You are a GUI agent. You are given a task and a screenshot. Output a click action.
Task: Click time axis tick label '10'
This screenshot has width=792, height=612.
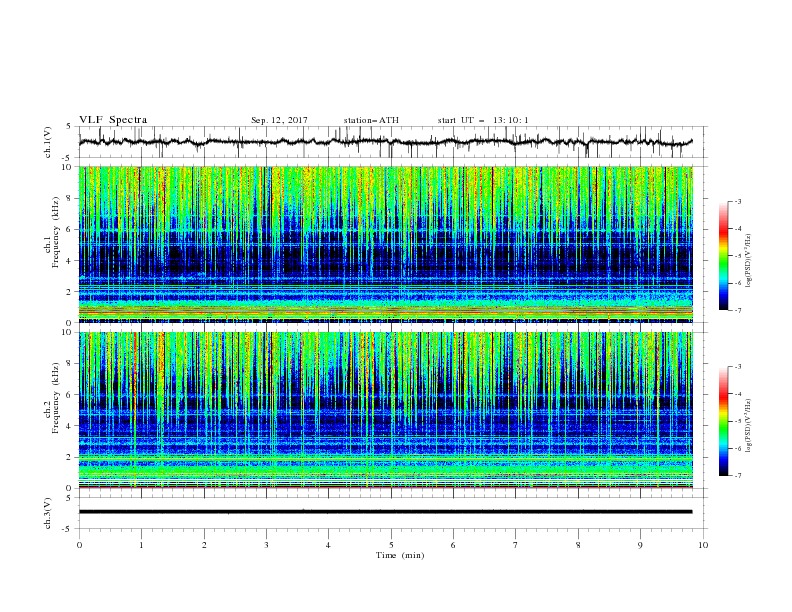[x=703, y=545]
